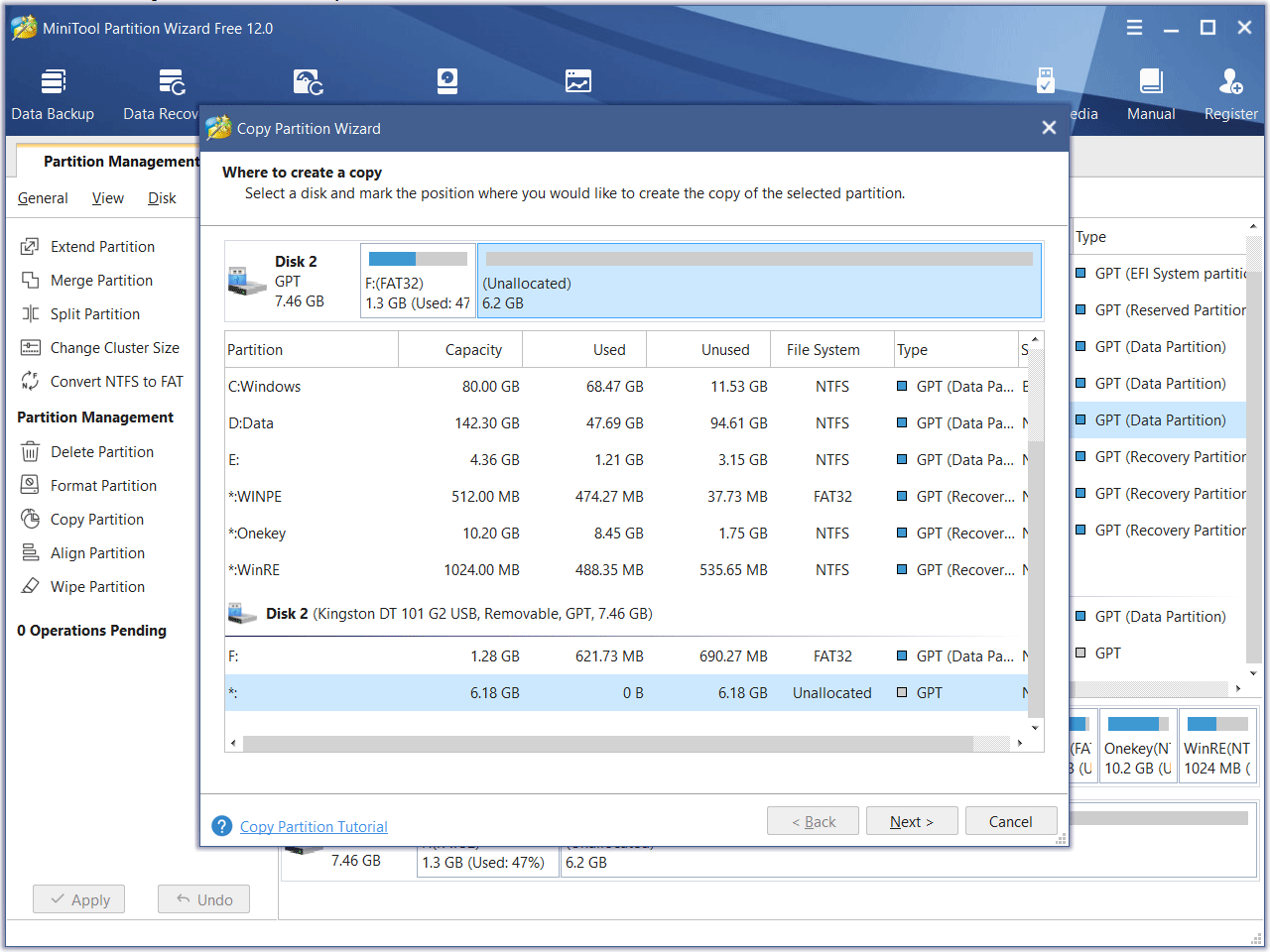Select the *:WinRE partition row
The height and width of the screenshot is (952, 1270).
pyautogui.click(x=626, y=569)
